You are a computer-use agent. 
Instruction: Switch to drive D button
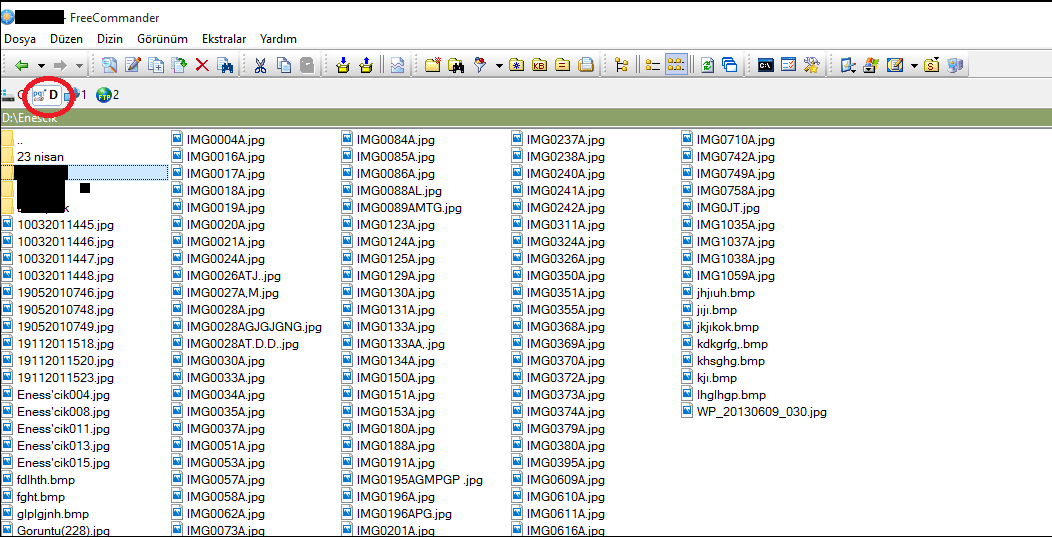pos(47,95)
